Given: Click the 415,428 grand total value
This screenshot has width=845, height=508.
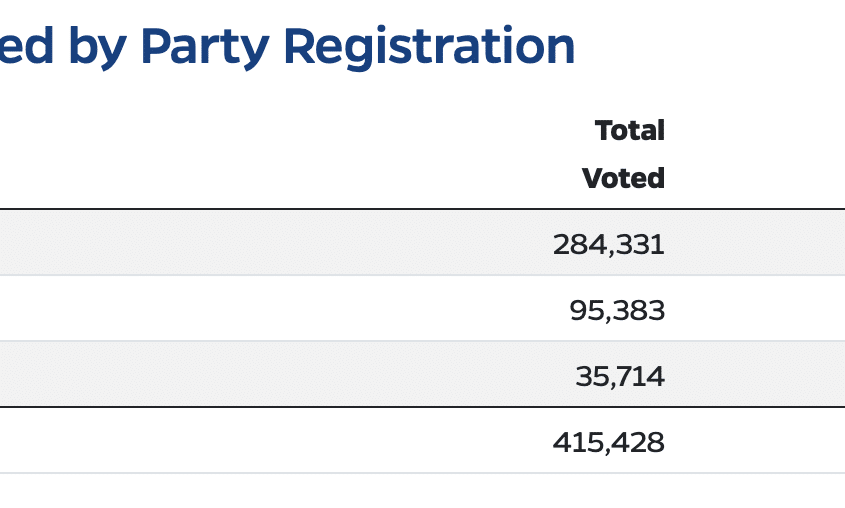Looking at the screenshot, I should (608, 442).
